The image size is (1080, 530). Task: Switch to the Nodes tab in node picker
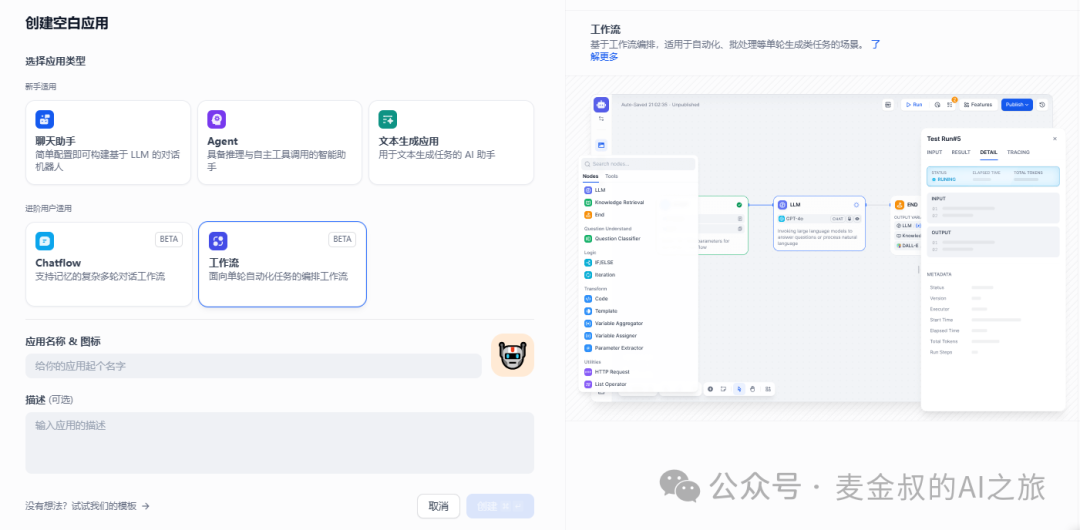coord(590,176)
